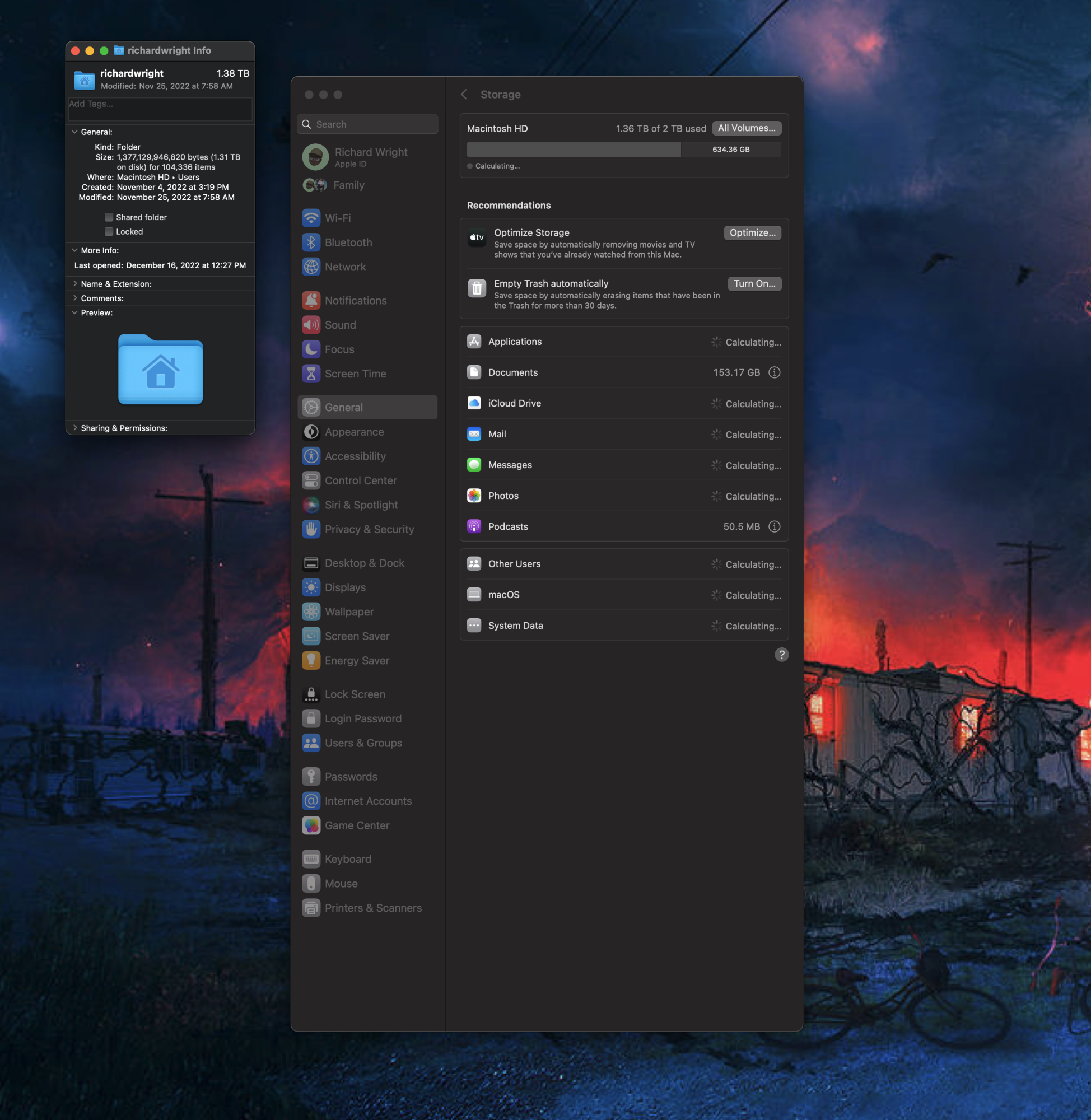The width and height of the screenshot is (1091, 1120).
Task: Open All Volumes storage list
Action: 747,128
